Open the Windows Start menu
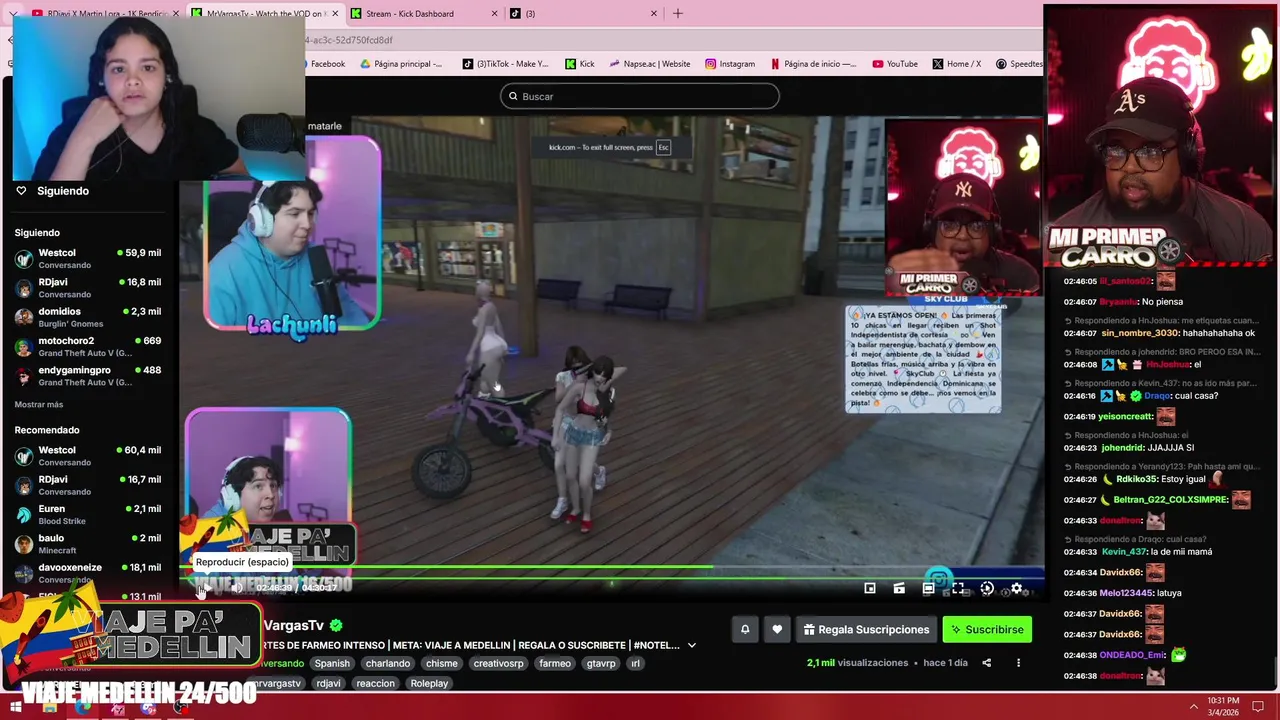 [x=15, y=707]
